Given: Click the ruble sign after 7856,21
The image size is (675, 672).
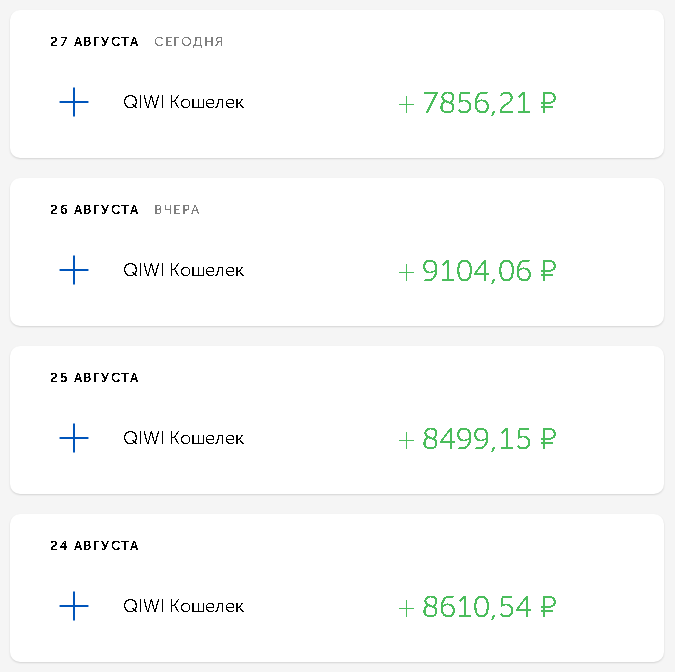Looking at the screenshot, I should [x=548, y=103].
